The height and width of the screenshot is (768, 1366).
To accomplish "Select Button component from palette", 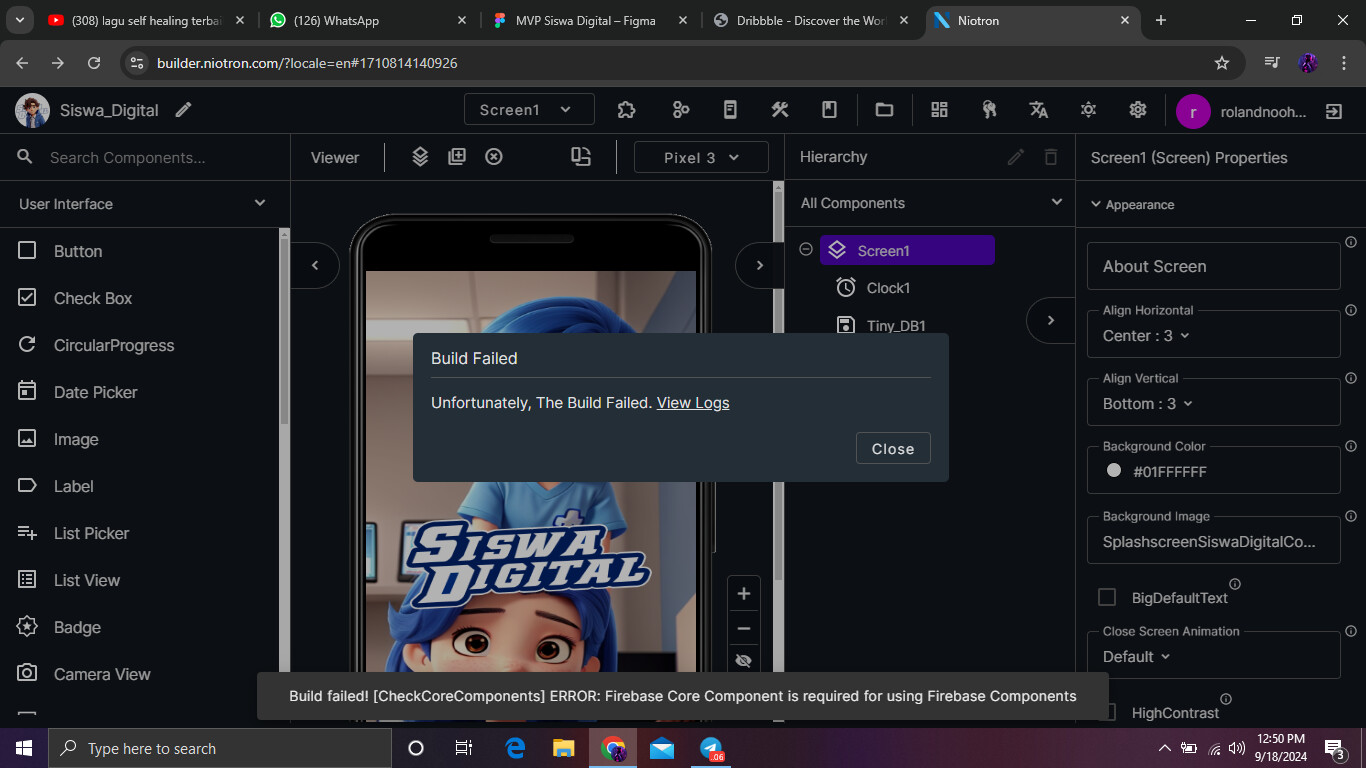I will pos(140,251).
